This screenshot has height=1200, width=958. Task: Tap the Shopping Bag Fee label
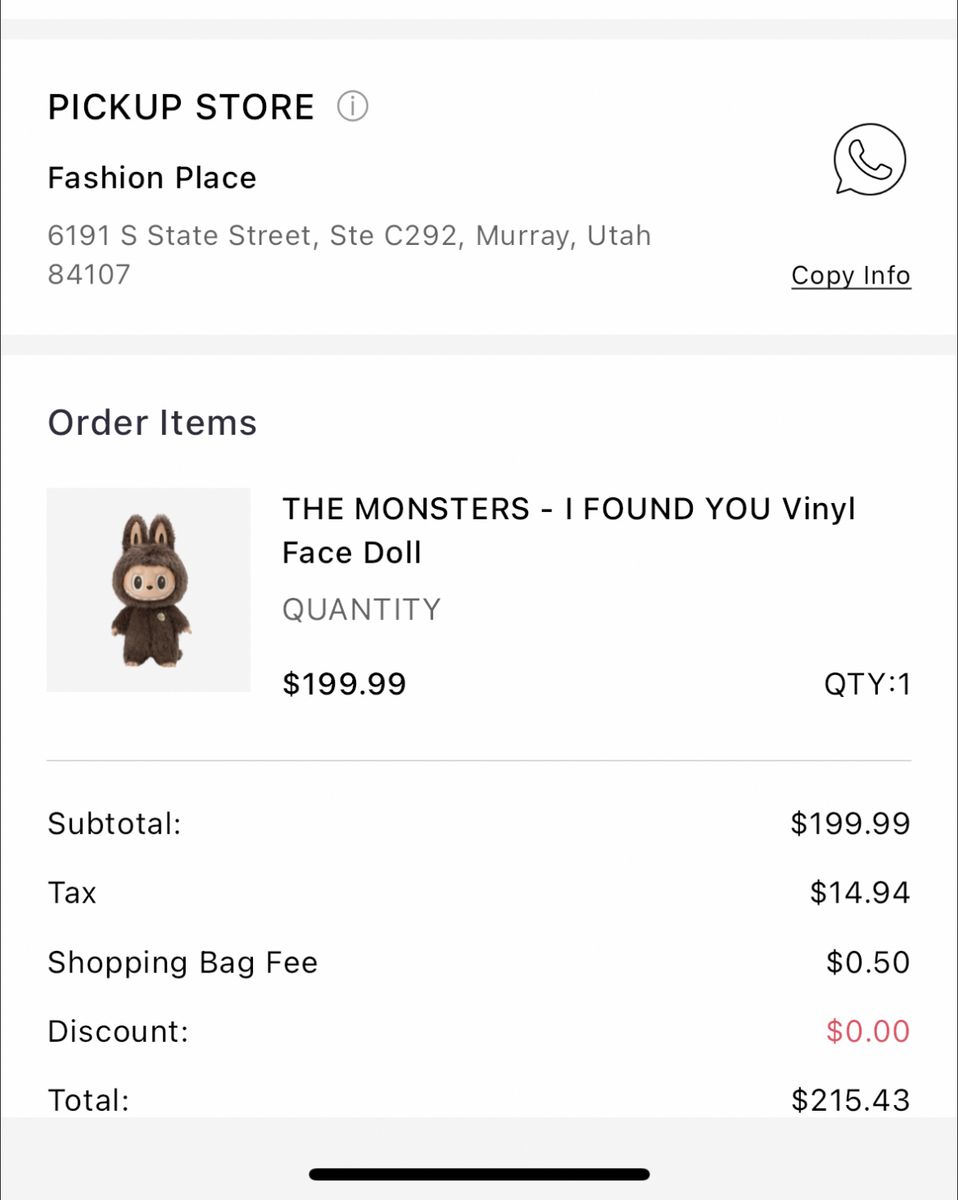coord(182,962)
